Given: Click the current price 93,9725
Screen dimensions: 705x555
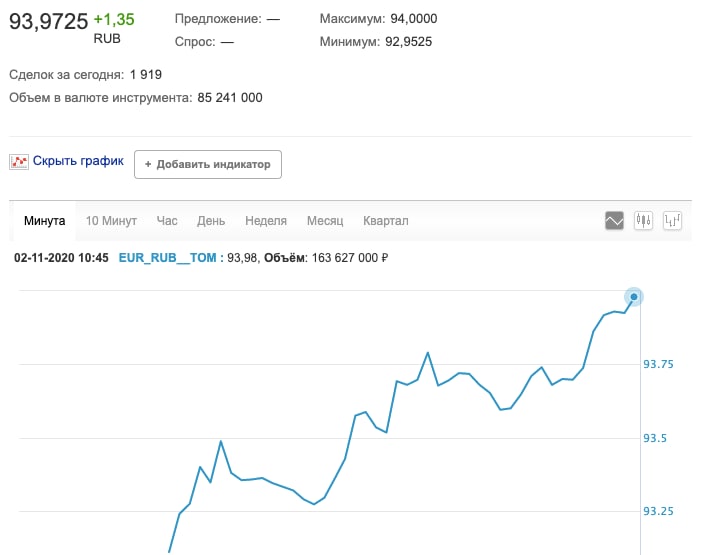Looking at the screenshot, I should 49,21.
